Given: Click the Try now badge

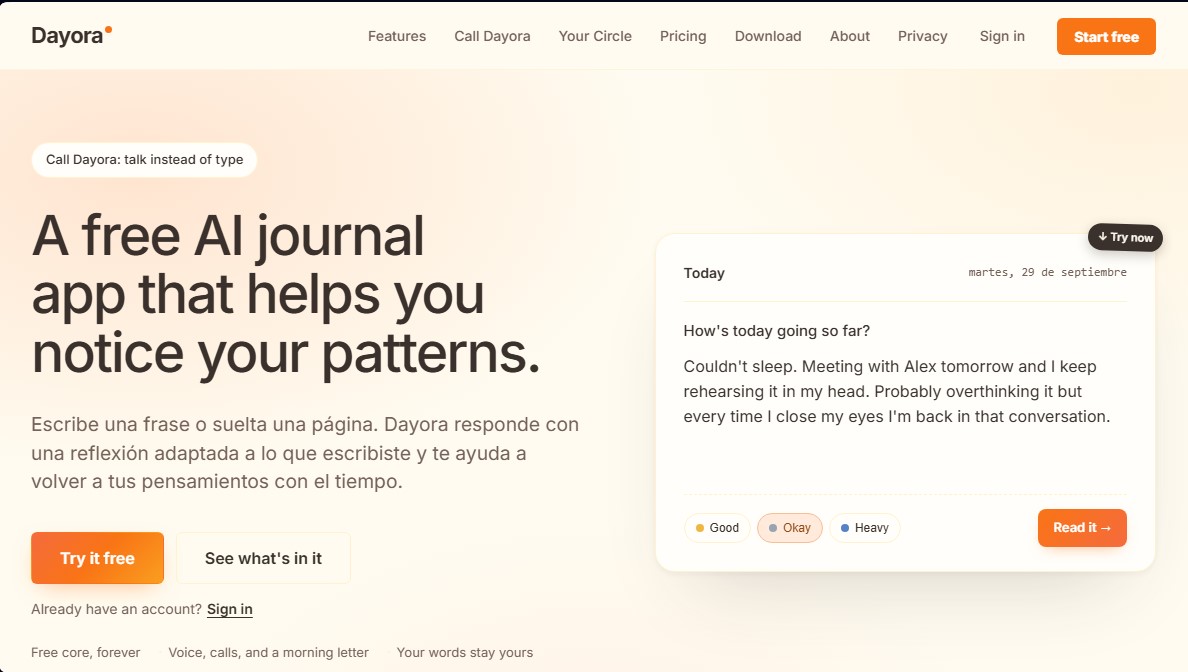Looking at the screenshot, I should point(1125,237).
